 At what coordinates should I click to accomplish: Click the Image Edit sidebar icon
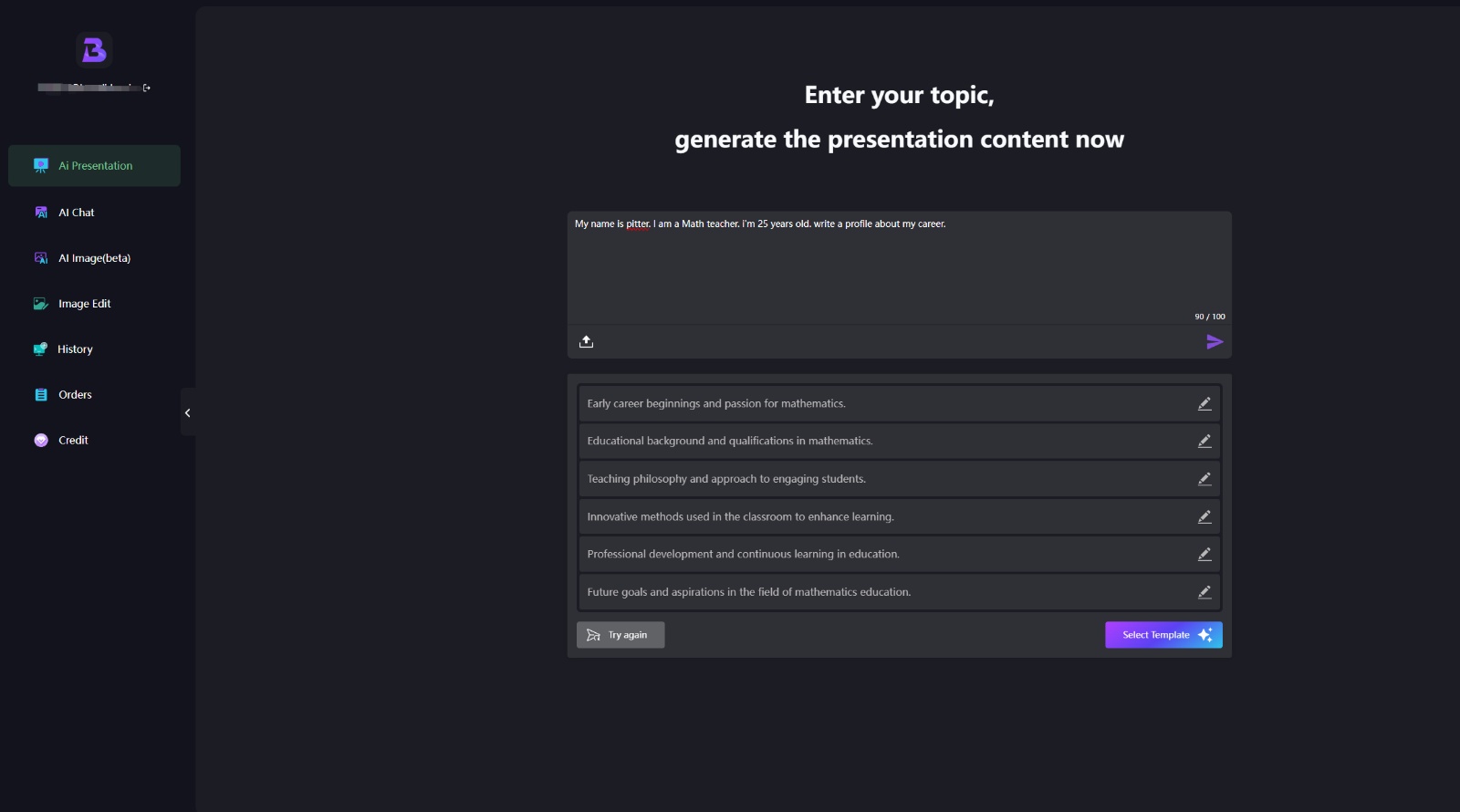pyautogui.click(x=41, y=304)
